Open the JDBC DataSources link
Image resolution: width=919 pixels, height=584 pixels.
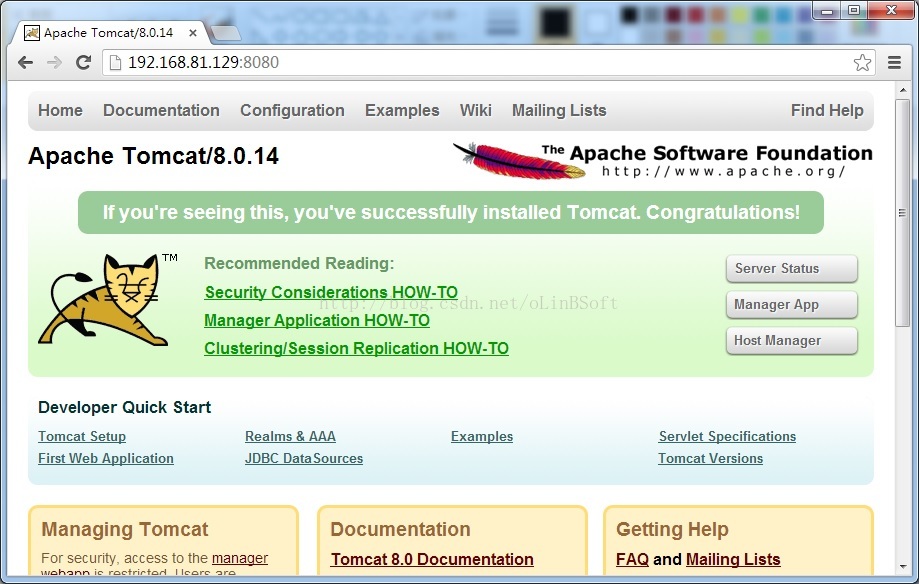pos(304,459)
